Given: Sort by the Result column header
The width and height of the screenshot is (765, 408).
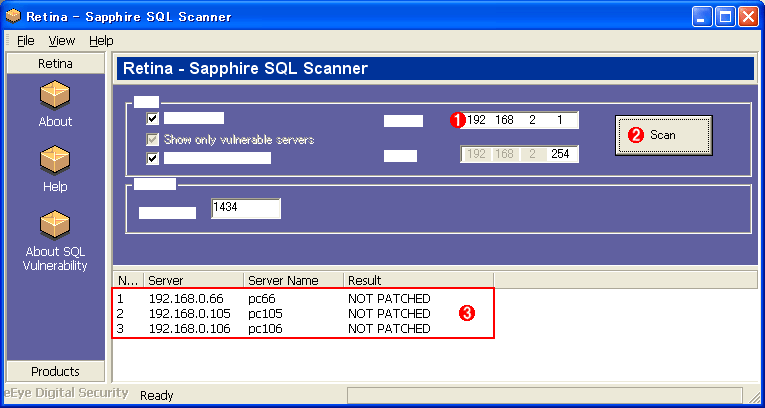Looking at the screenshot, I should 418,280.
